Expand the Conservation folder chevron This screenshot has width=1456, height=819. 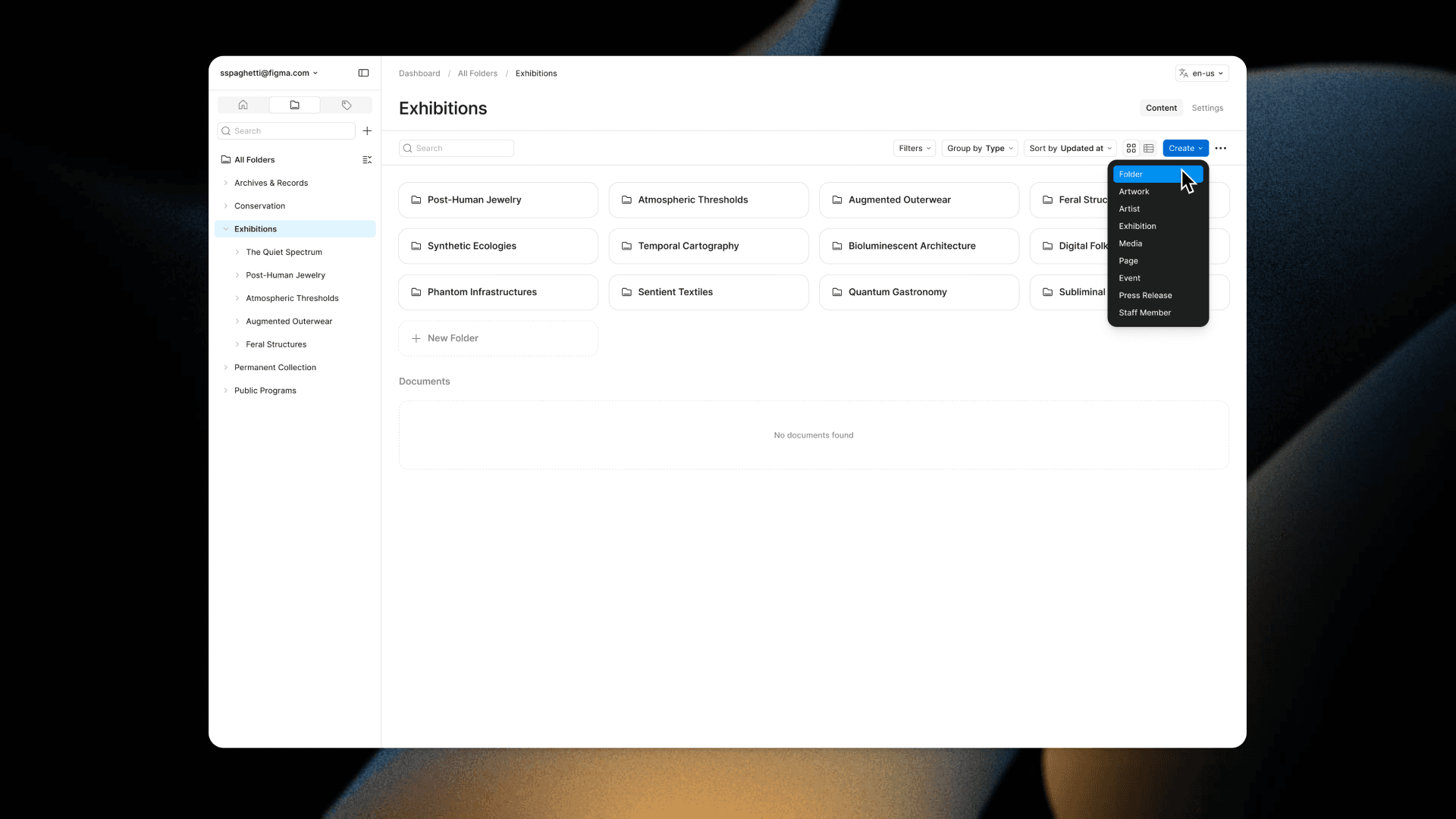coord(225,206)
